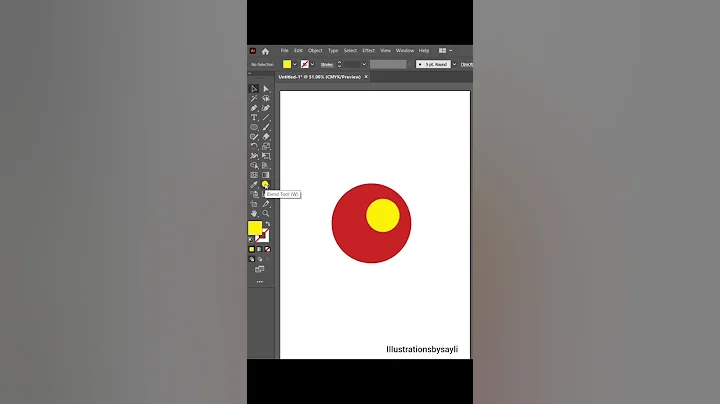Viewport: 720px width, 404px height.
Task: Click the Stroke label link
Action: pyautogui.click(x=327, y=65)
